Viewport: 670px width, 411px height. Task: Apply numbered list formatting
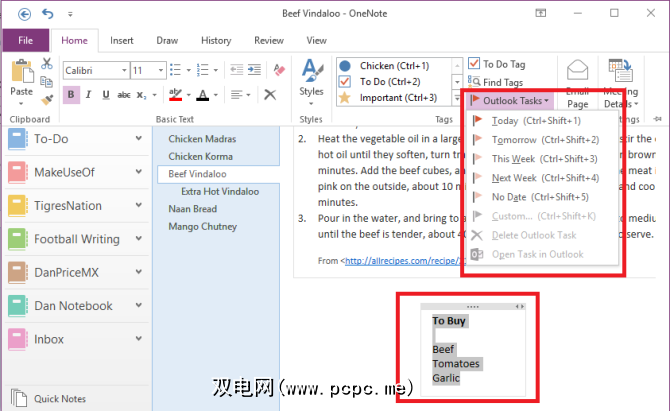tap(203, 70)
